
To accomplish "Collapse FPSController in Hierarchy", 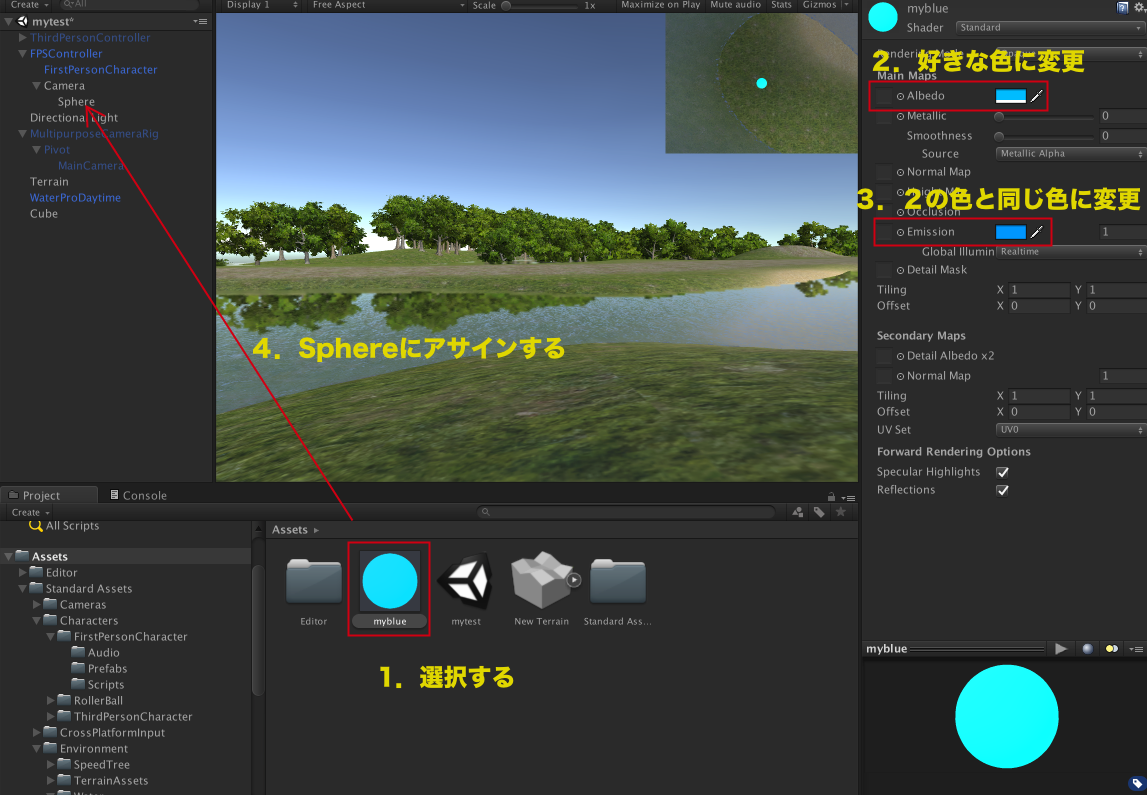I will 23,53.
